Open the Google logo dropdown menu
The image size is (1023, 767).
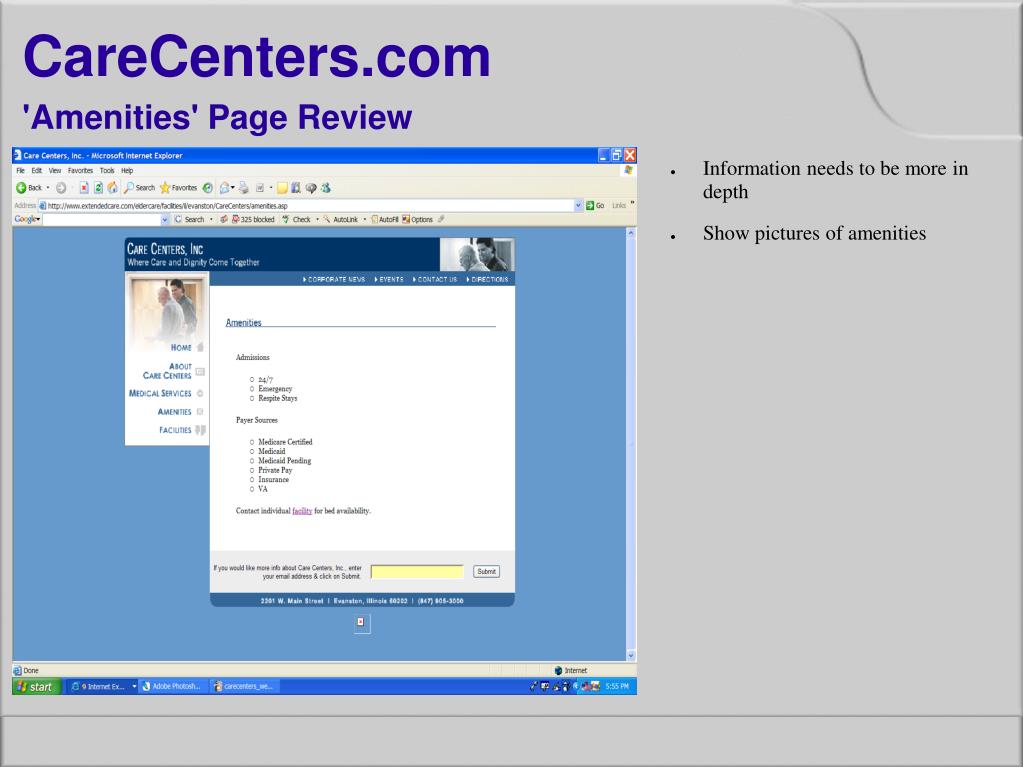click(27, 219)
